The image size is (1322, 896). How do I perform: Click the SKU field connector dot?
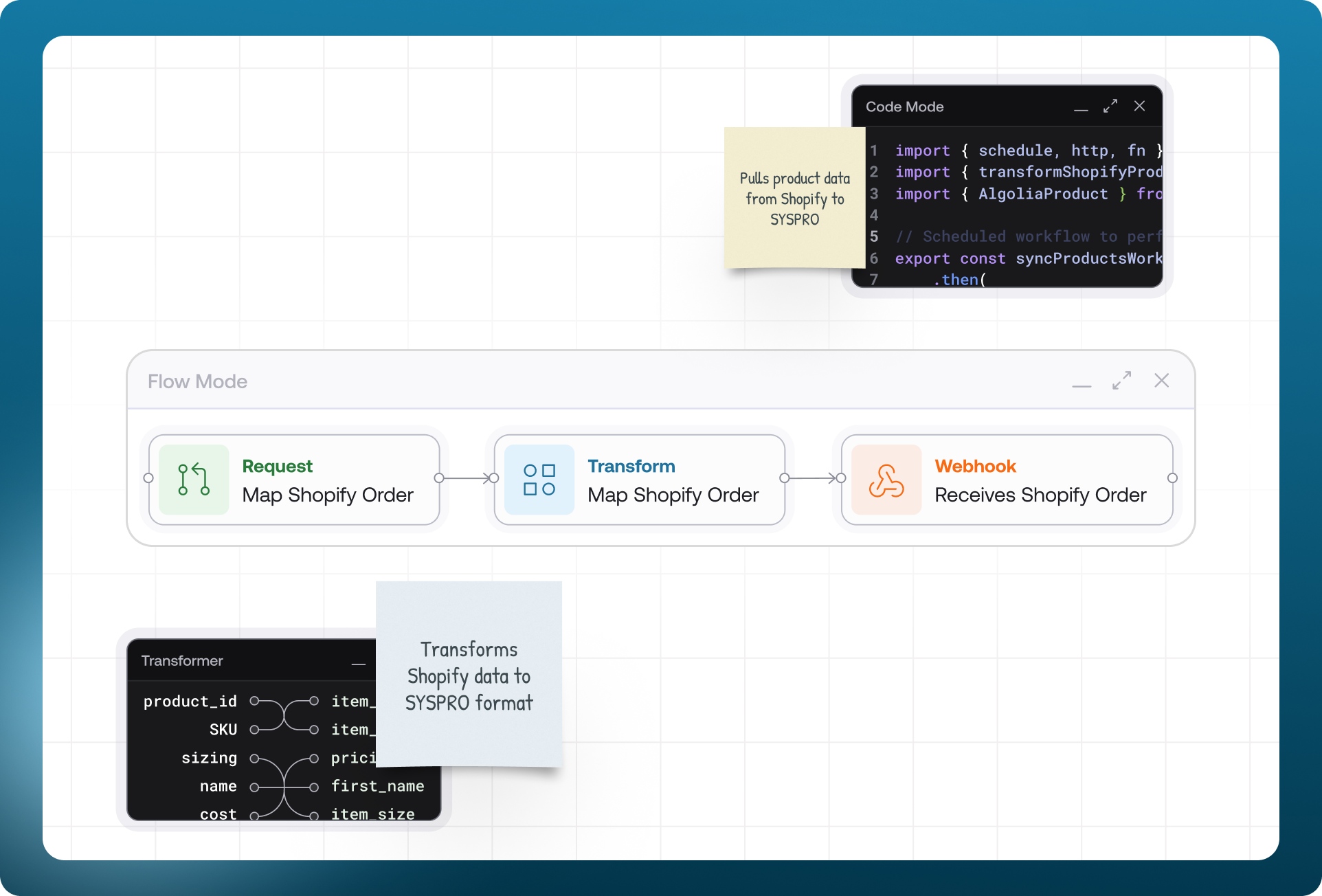point(254,729)
